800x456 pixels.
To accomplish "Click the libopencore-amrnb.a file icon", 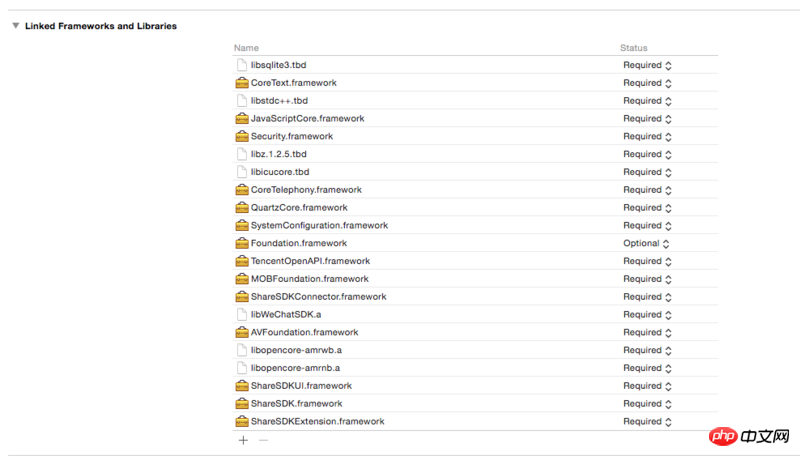I will click(242, 368).
